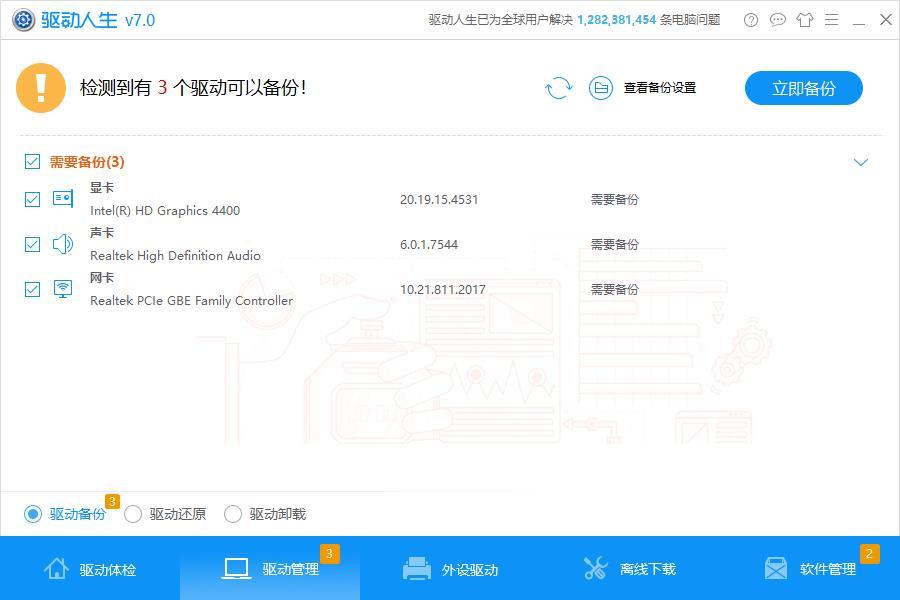Toggle the 需要备份(3) select-all checkbox
The height and width of the screenshot is (600, 900).
(x=32, y=161)
